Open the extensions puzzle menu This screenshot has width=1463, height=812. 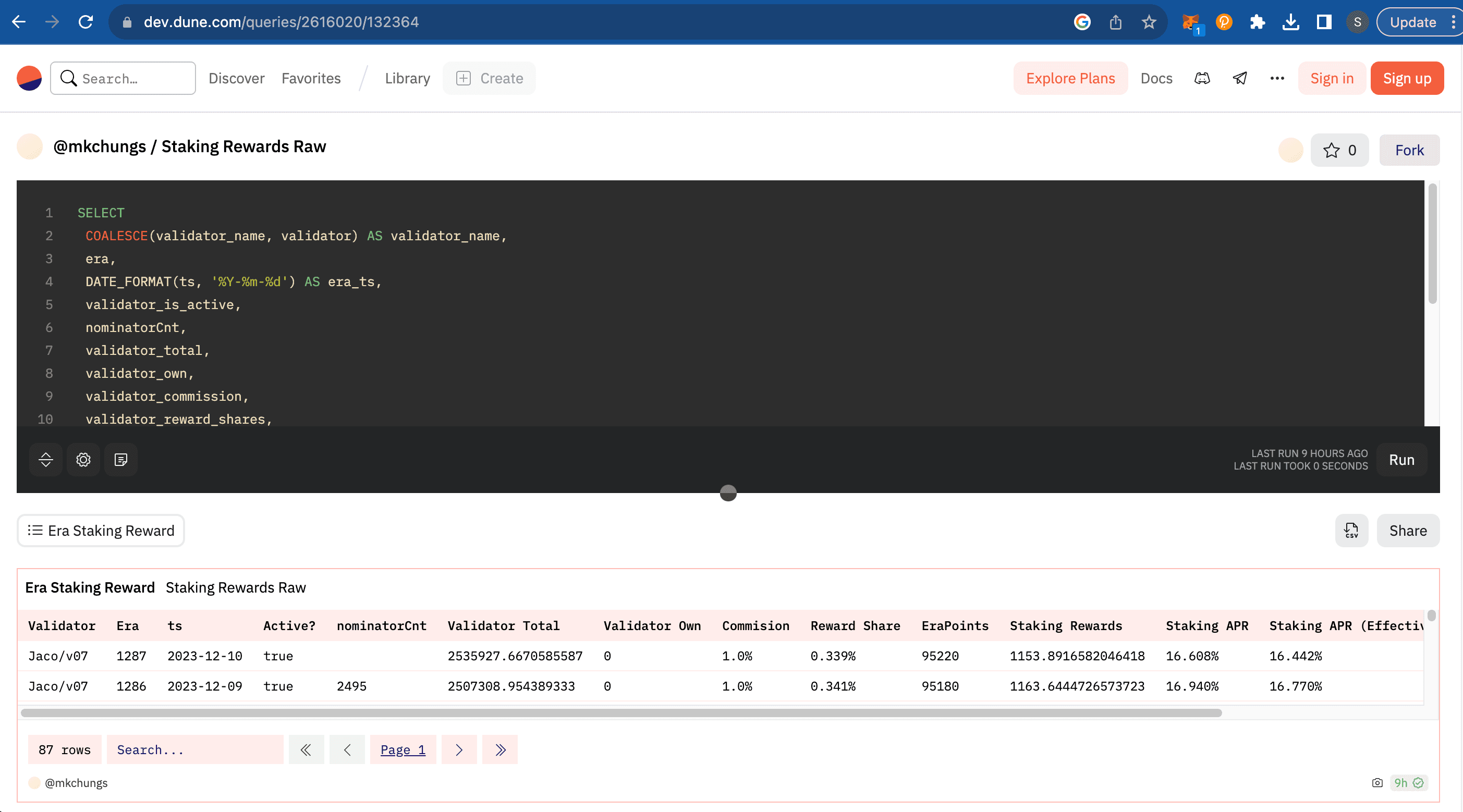1257,21
